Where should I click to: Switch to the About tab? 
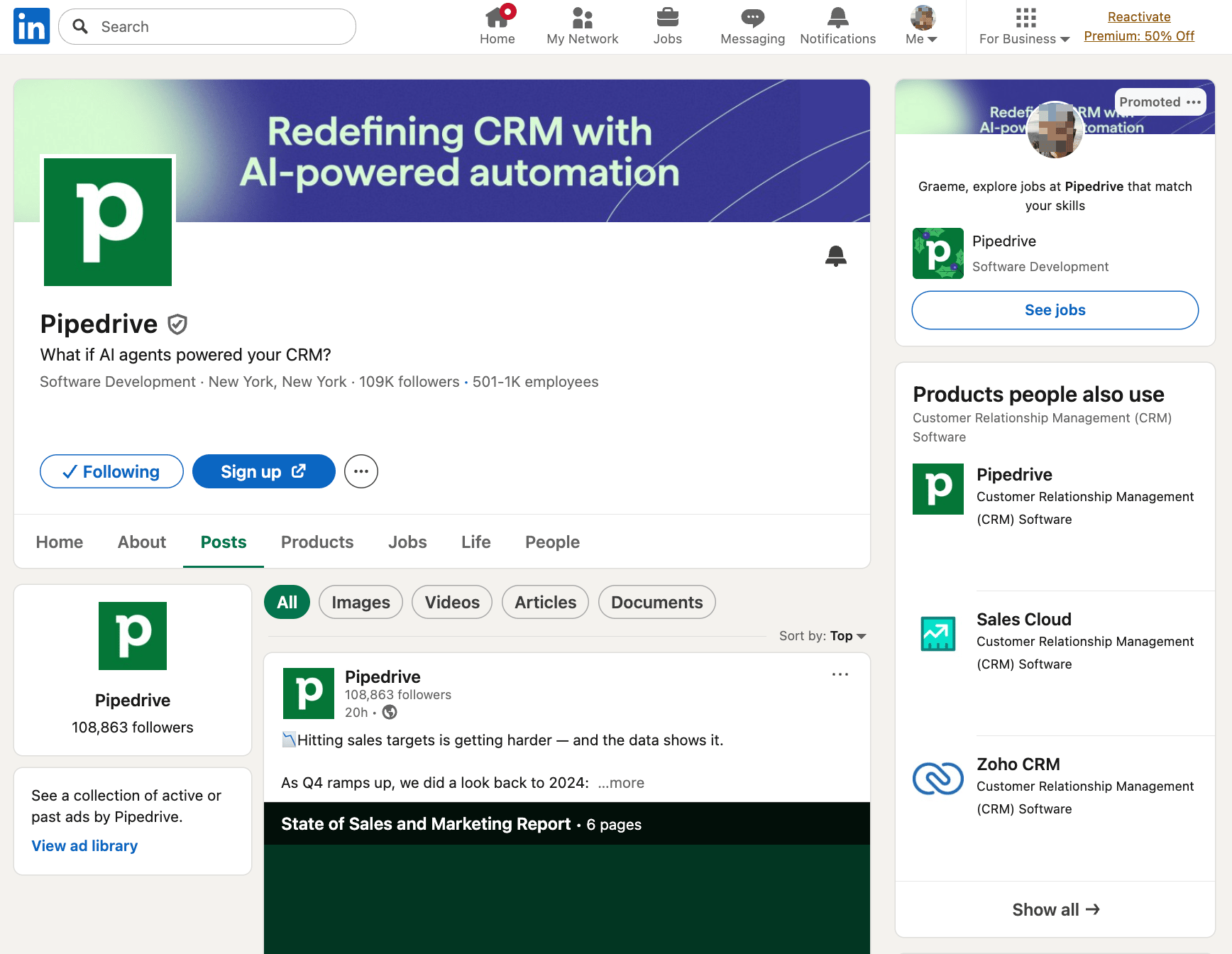tap(141, 542)
